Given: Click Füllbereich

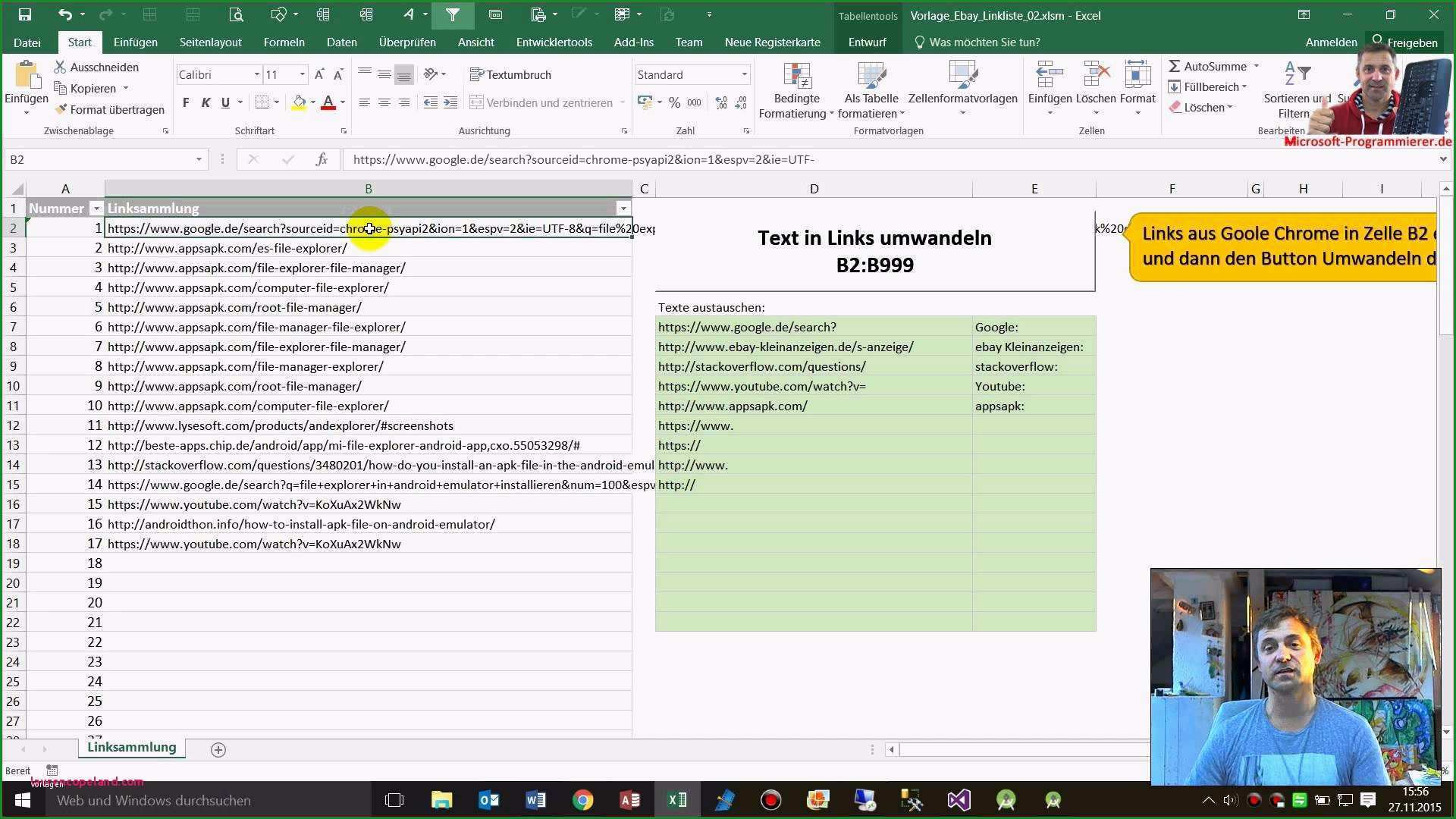Looking at the screenshot, I should [1203, 87].
